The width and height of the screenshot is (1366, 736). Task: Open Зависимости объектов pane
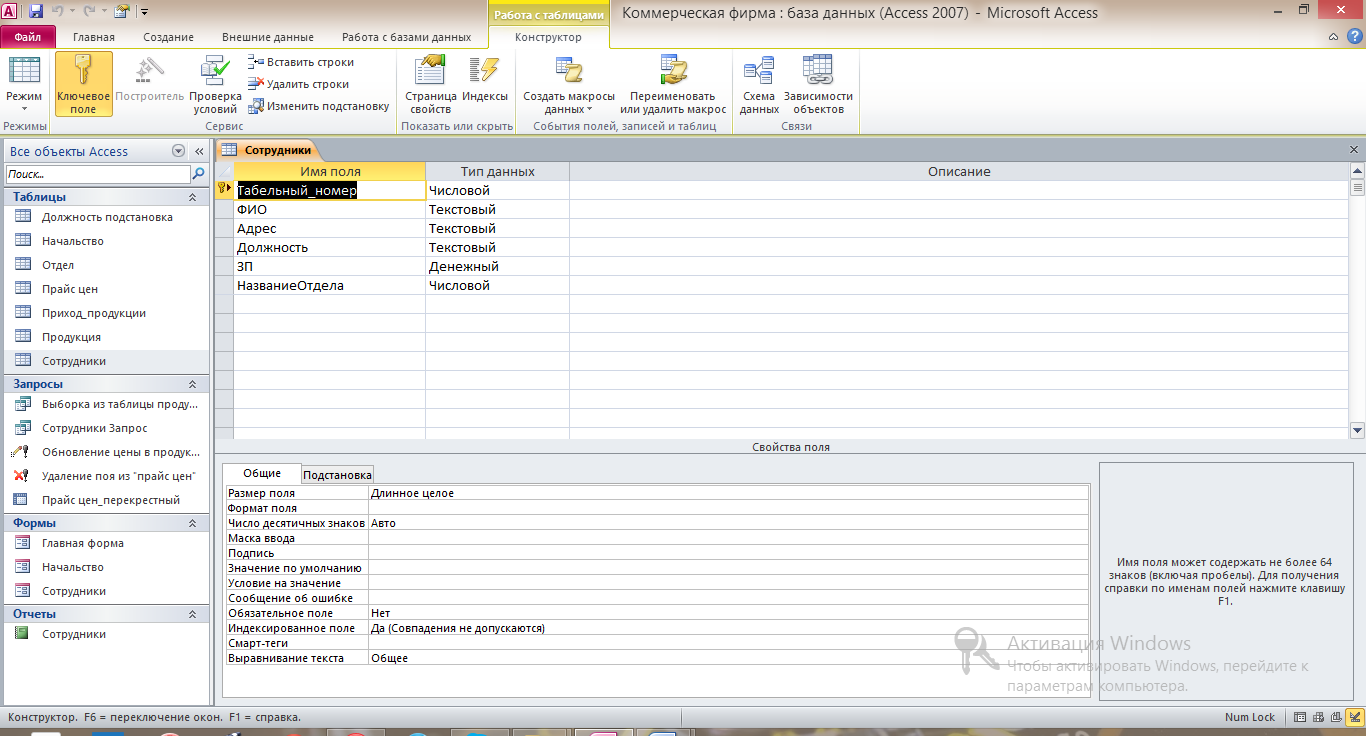coord(818,84)
